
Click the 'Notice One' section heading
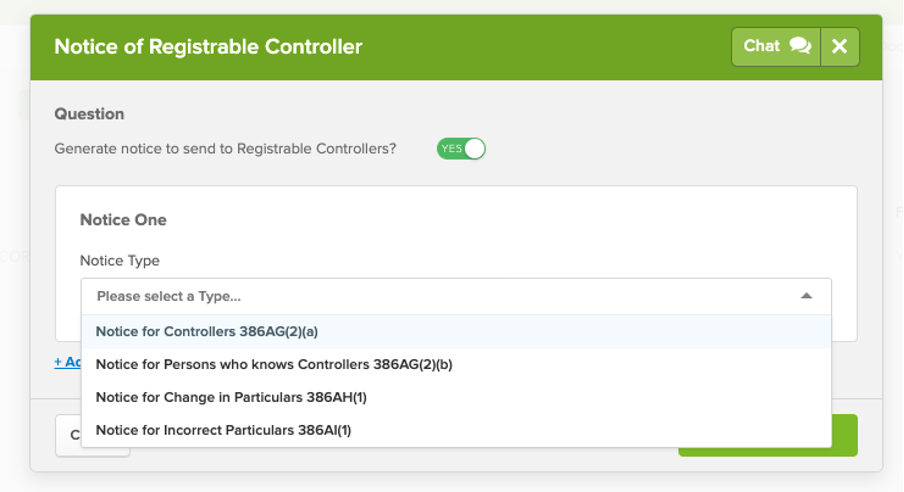(123, 220)
